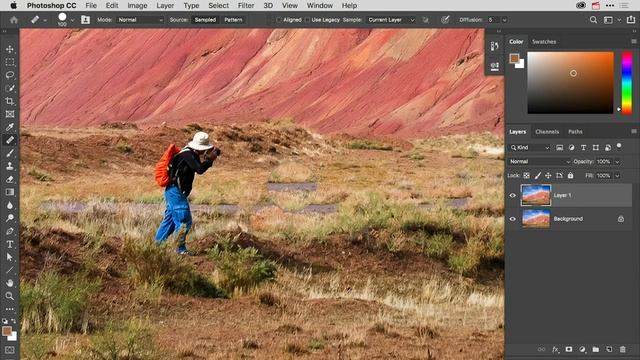Screen dimensions: 640x360
Task: Toggle lock transparent pixels
Action: [527, 176]
